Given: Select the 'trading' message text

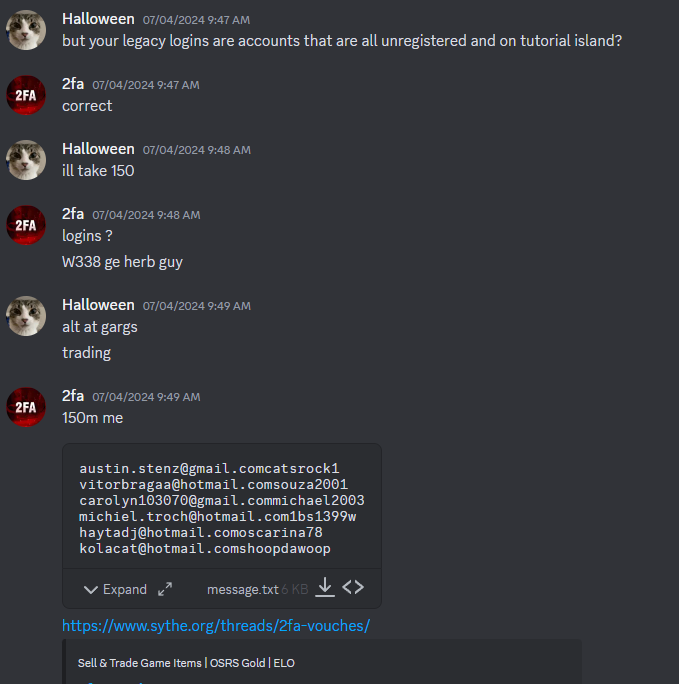Looking at the screenshot, I should 86,352.
